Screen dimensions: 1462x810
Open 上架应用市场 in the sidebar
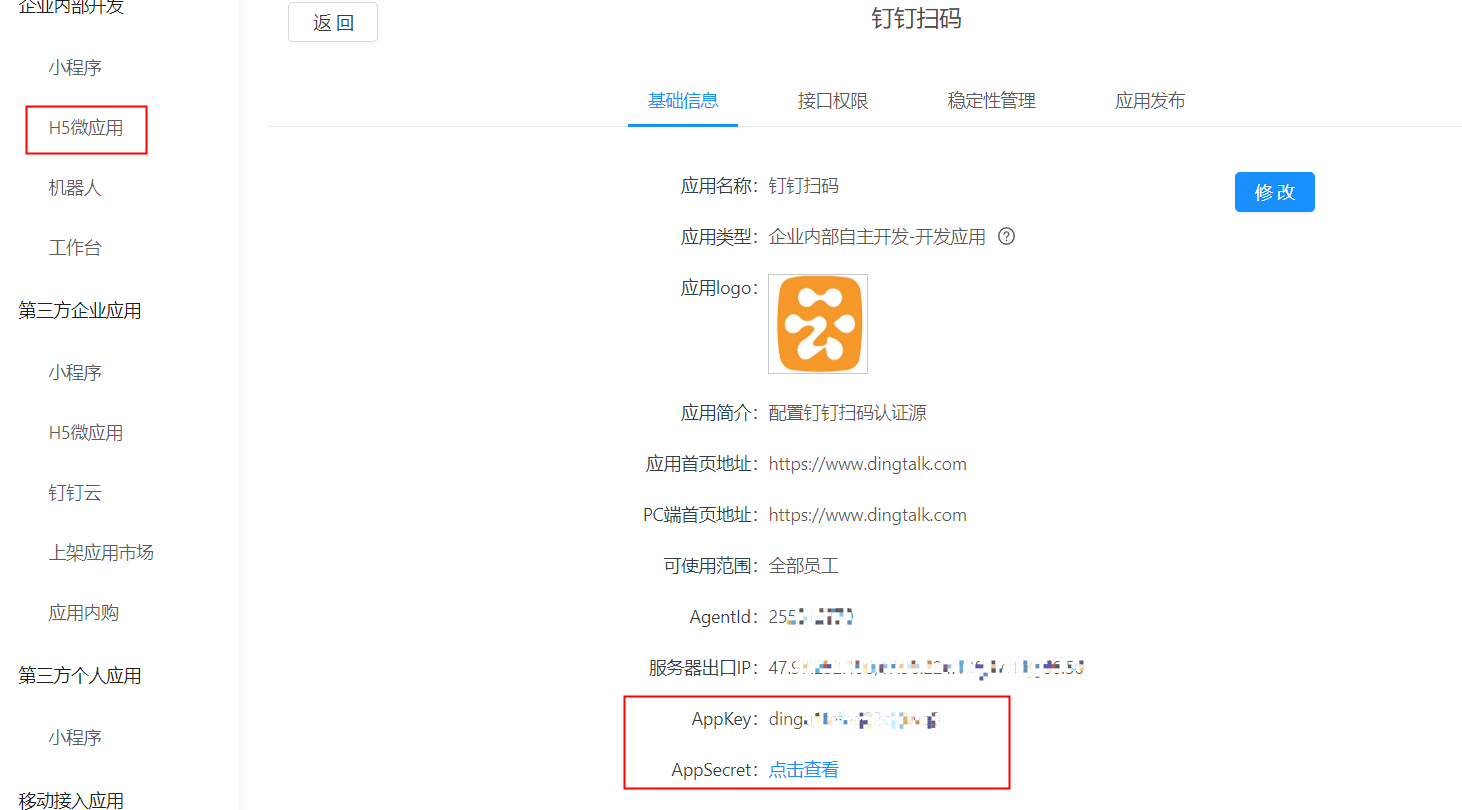(101, 553)
